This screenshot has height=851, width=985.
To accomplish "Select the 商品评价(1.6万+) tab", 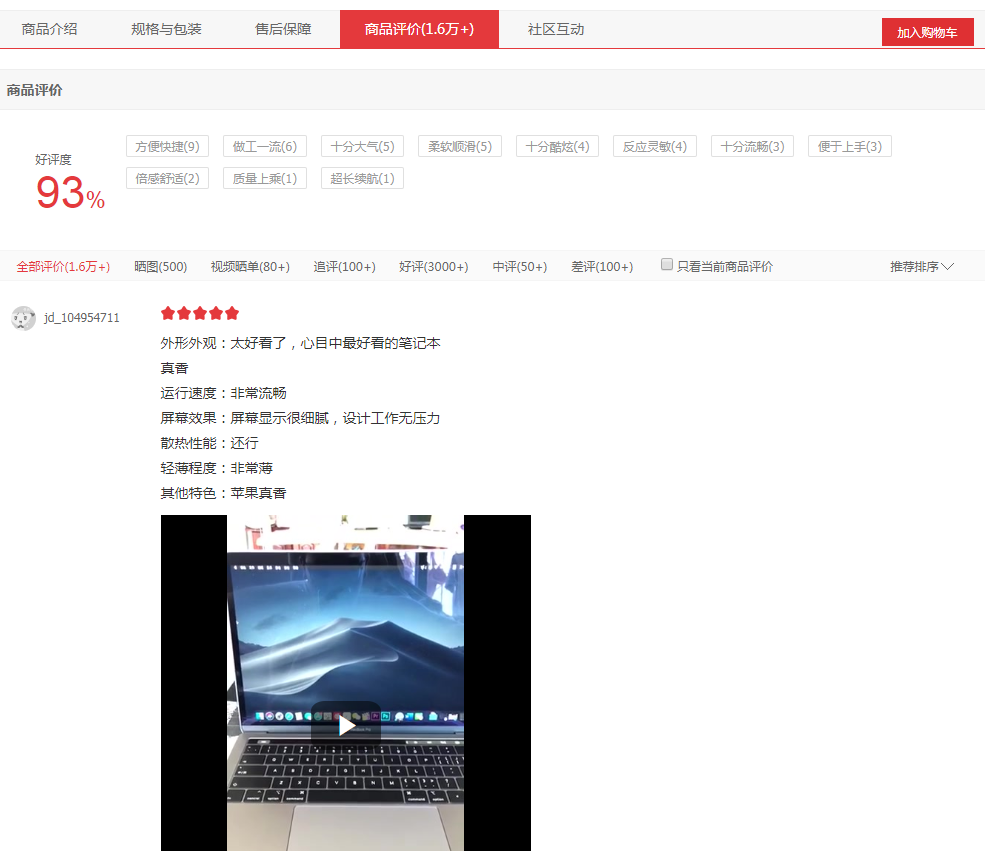I will point(419,29).
